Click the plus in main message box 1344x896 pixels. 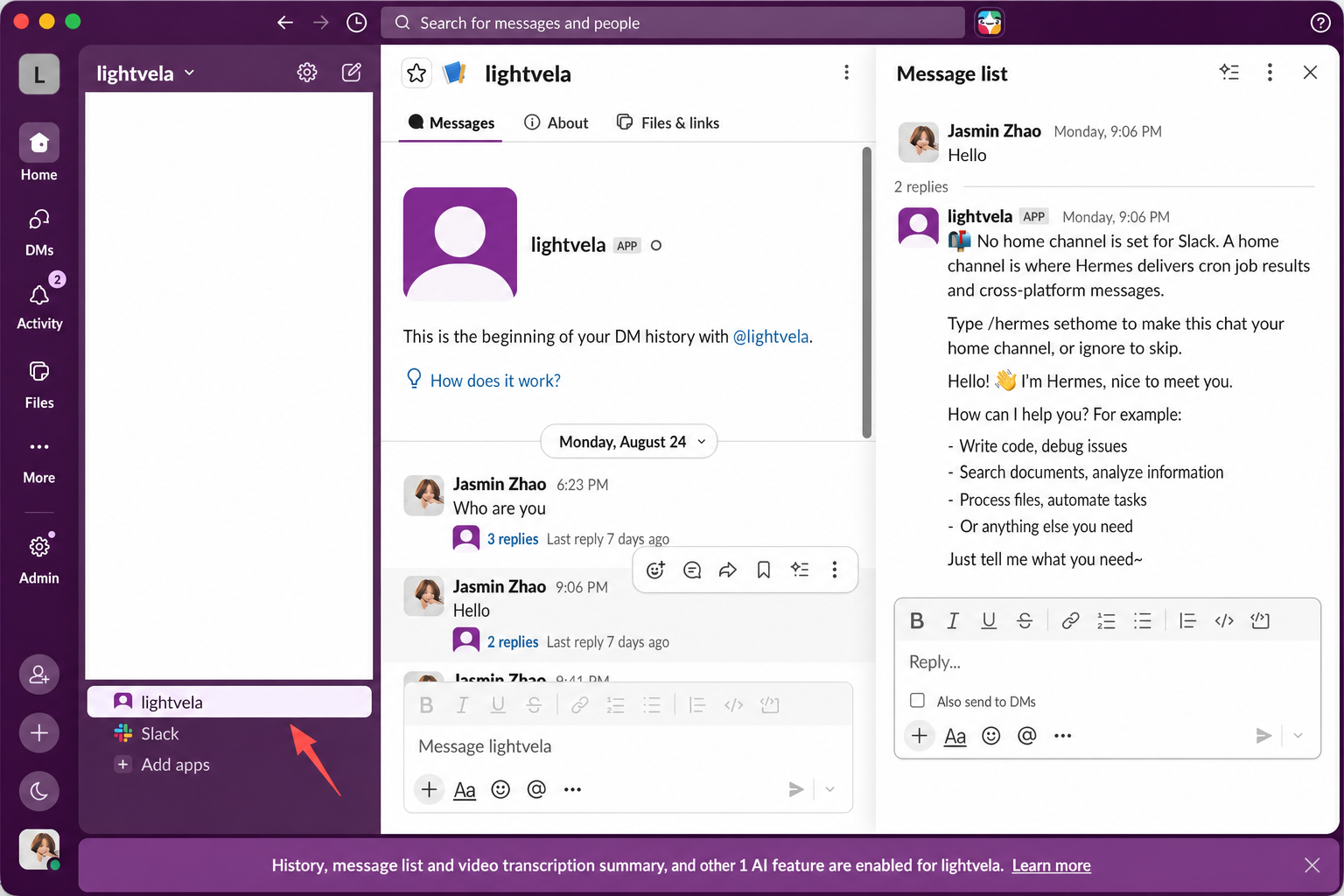[x=429, y=790]
